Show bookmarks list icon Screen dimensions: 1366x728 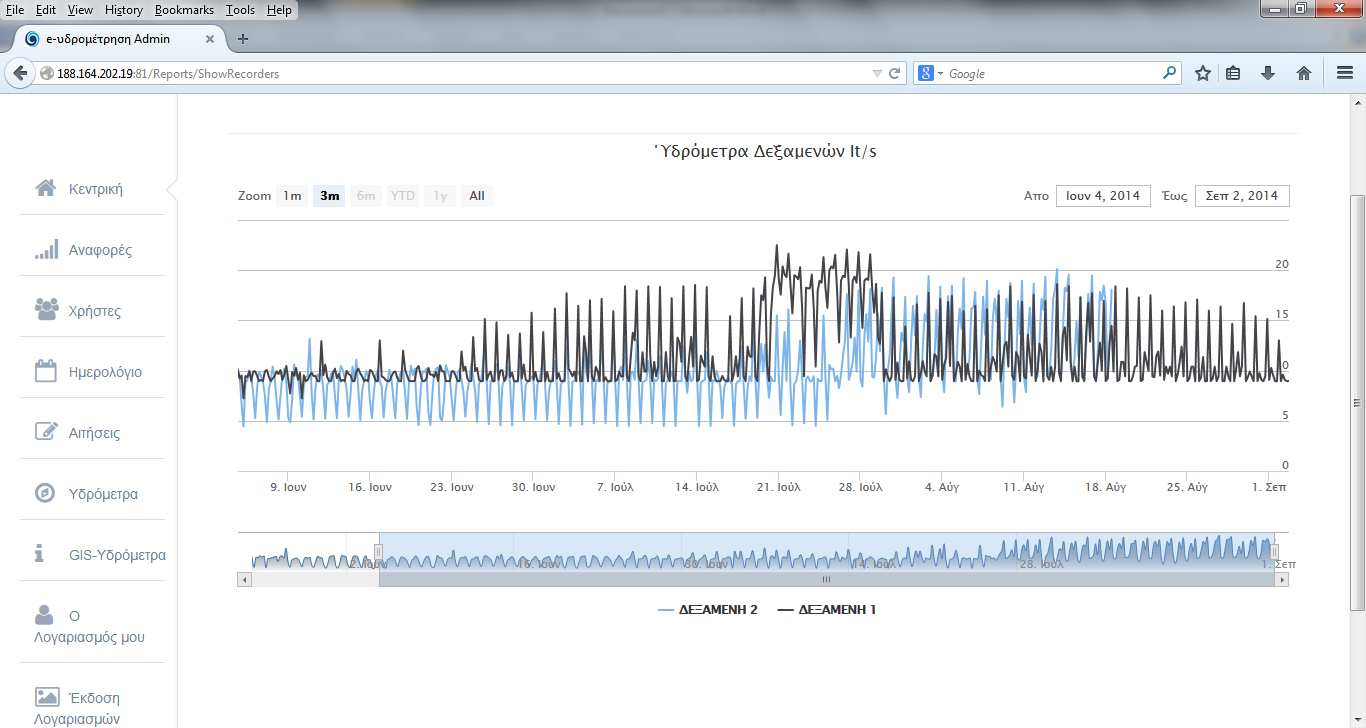(x=1234, y=73)
